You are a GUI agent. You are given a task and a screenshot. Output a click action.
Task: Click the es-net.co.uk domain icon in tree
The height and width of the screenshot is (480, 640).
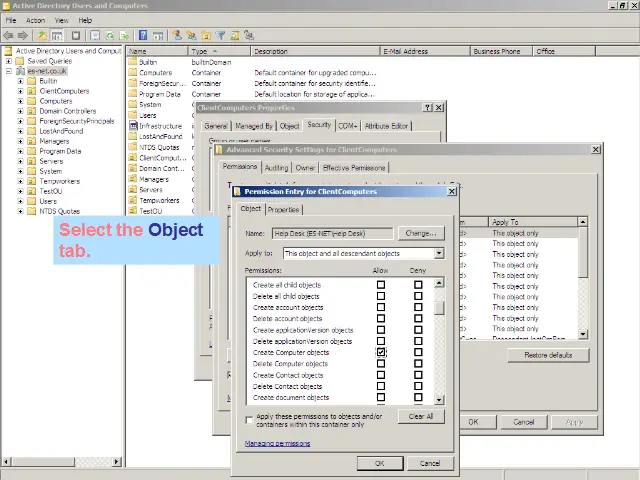(x=20, y=71)
